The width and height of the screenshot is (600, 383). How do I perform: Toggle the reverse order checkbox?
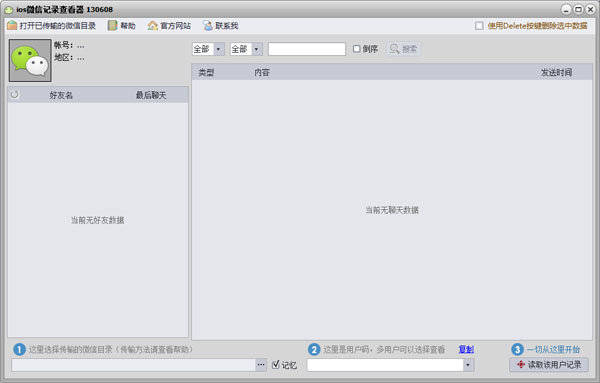[357, 49]
